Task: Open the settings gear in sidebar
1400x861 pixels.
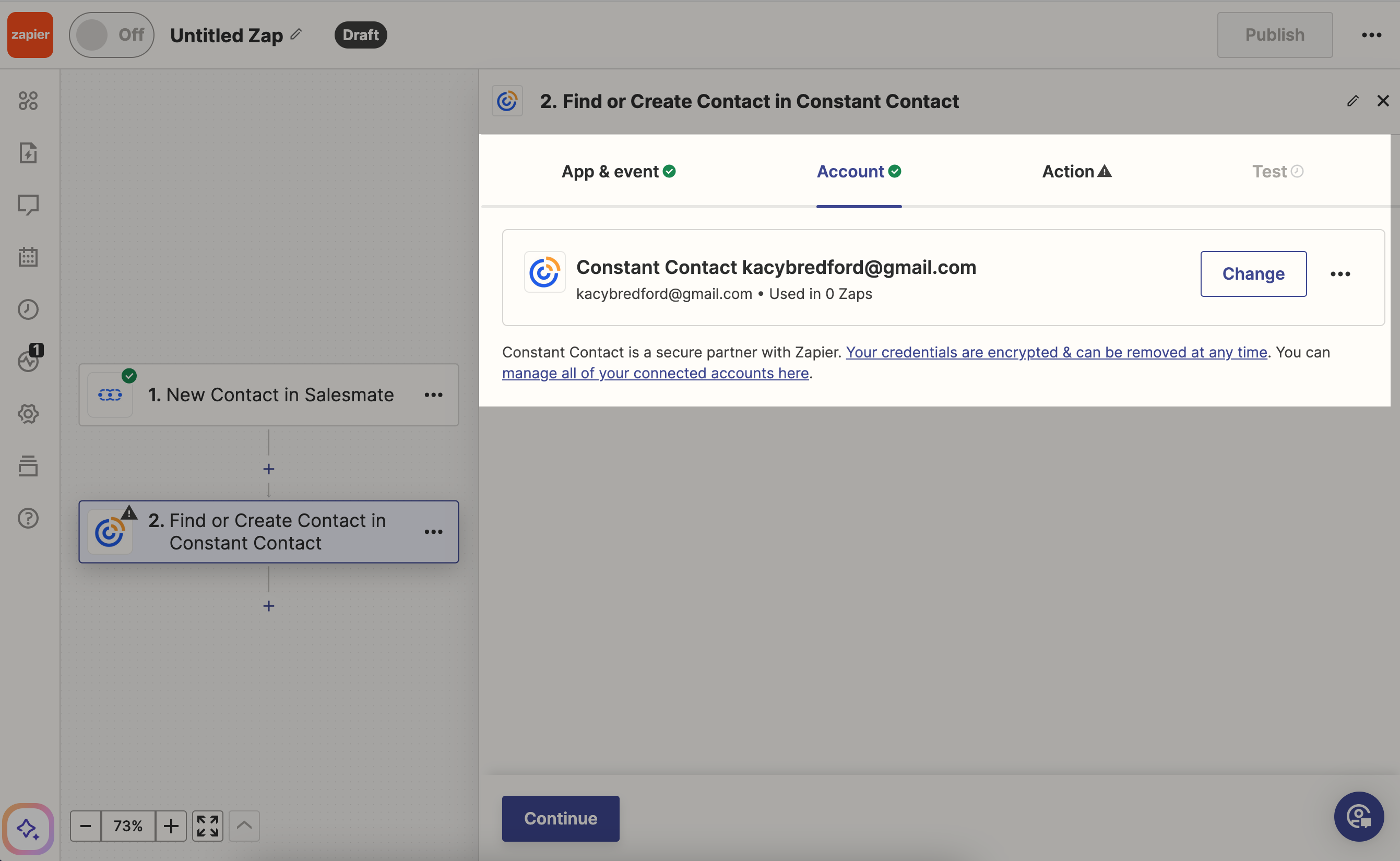Action: (28, 413)
